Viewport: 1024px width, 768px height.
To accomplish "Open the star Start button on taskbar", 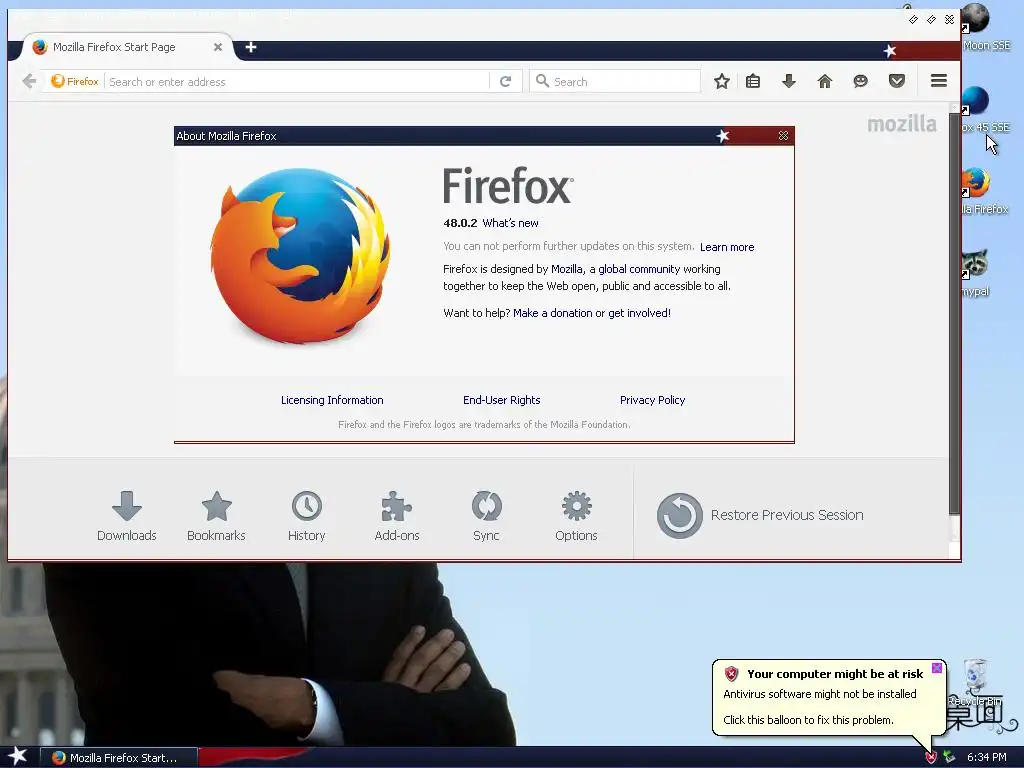I will 17,756.
